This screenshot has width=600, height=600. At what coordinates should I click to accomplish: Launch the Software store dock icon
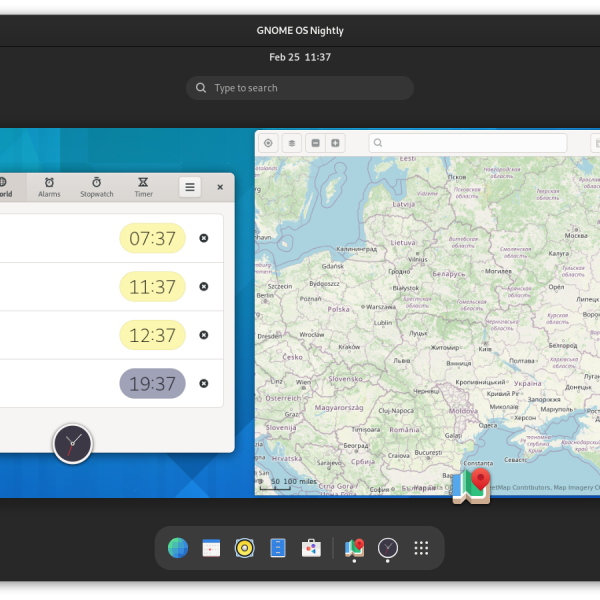point(311,548)
